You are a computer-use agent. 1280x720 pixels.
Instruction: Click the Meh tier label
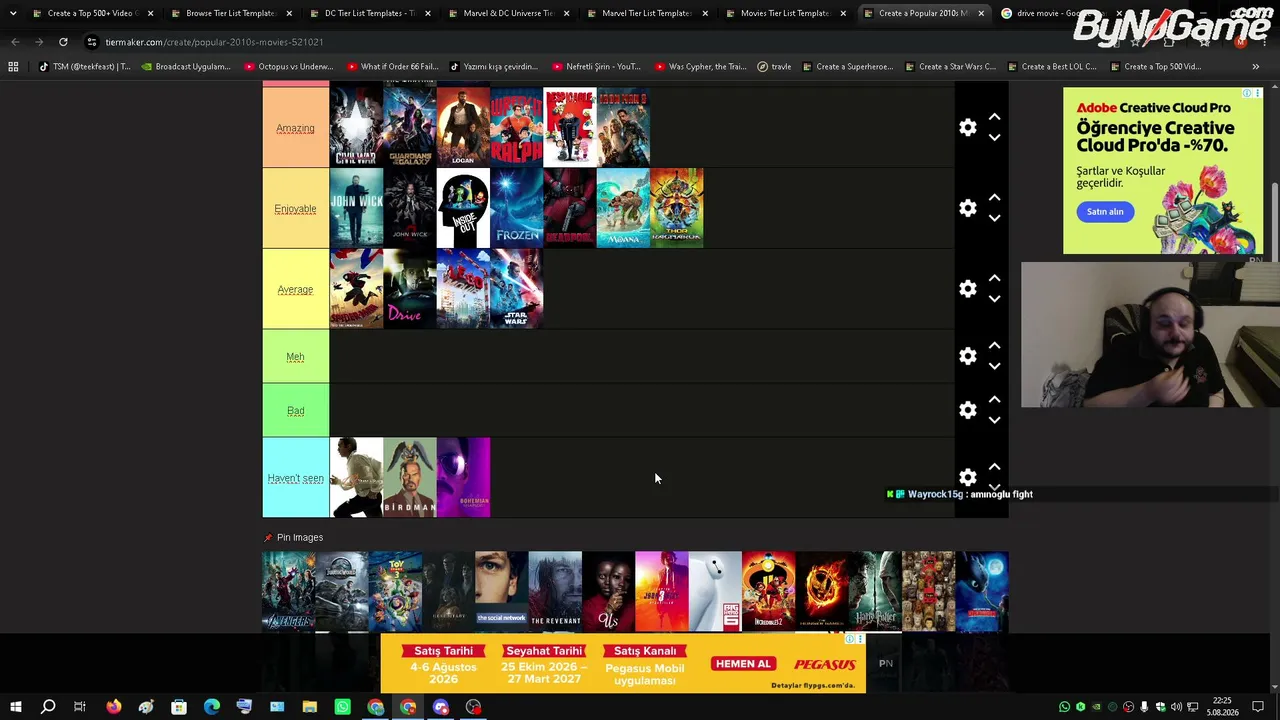[x=295, y=356]
